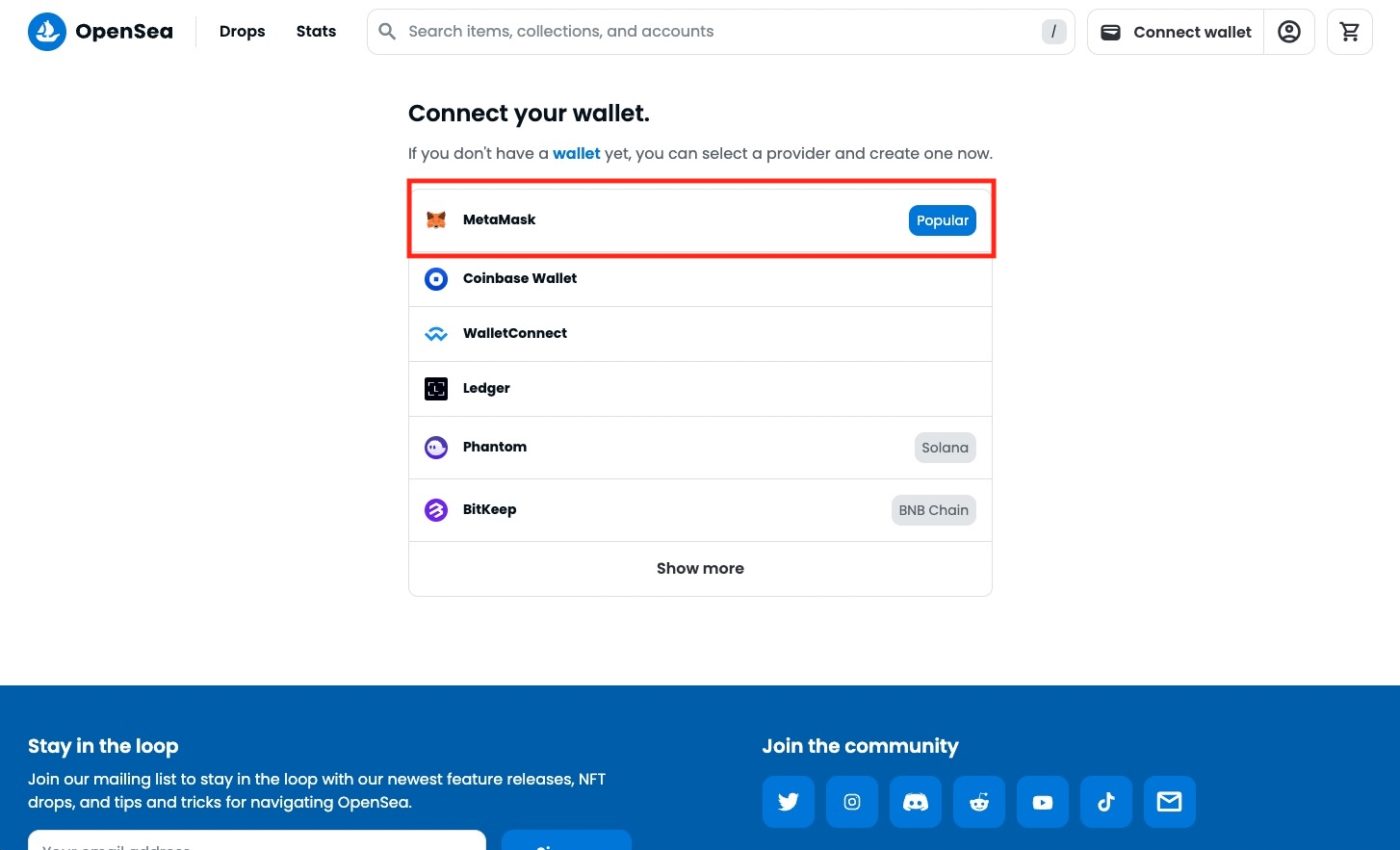Screen dimensions: 1400x850
Task: Click the OpenSea wordmark text
Action: [124, 32]
